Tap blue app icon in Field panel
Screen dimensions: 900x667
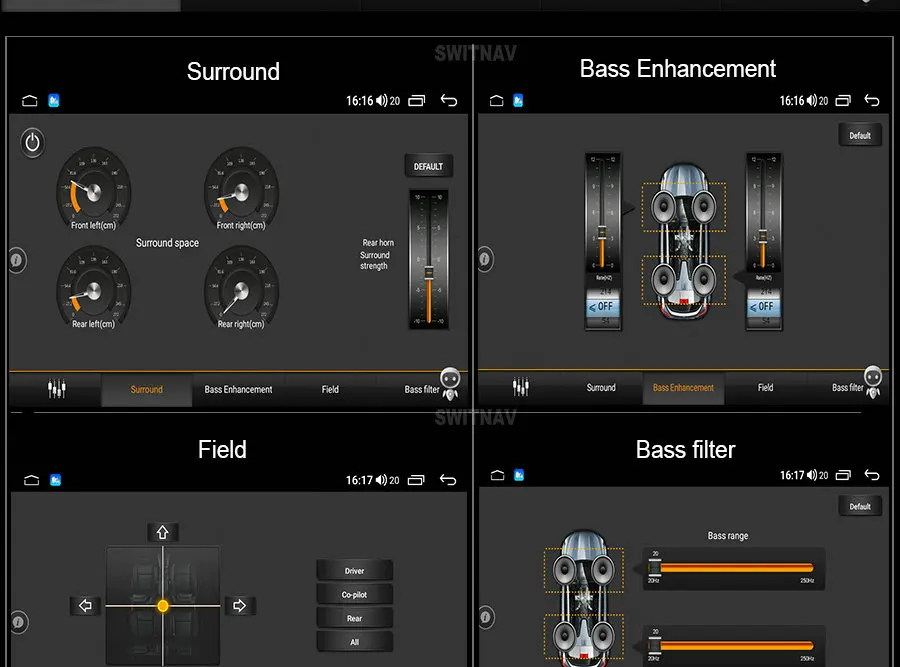point(56,480)
